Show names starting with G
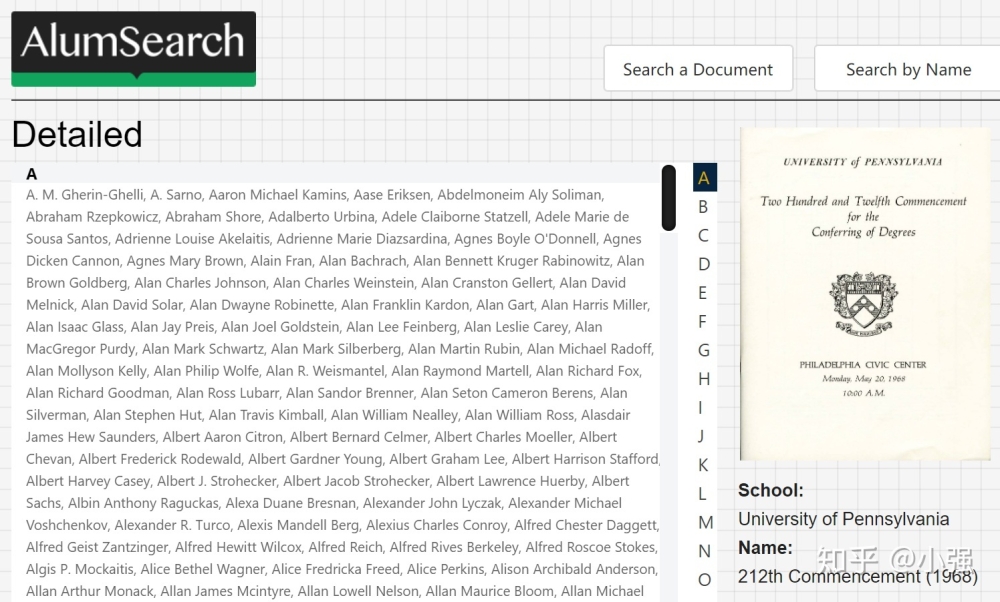 point(703,350)
